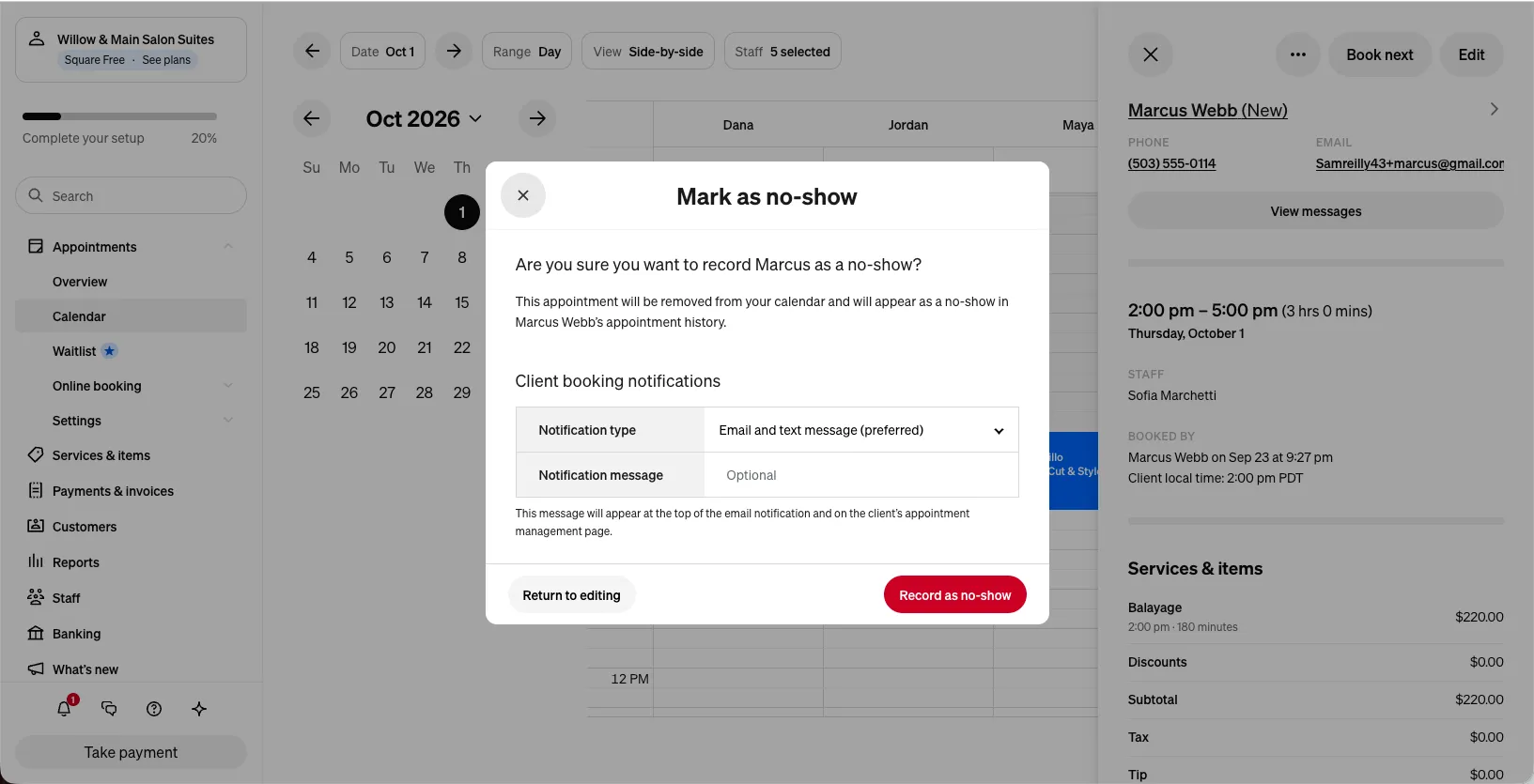Go to previous date arrow in toolbar

(312, 51)
